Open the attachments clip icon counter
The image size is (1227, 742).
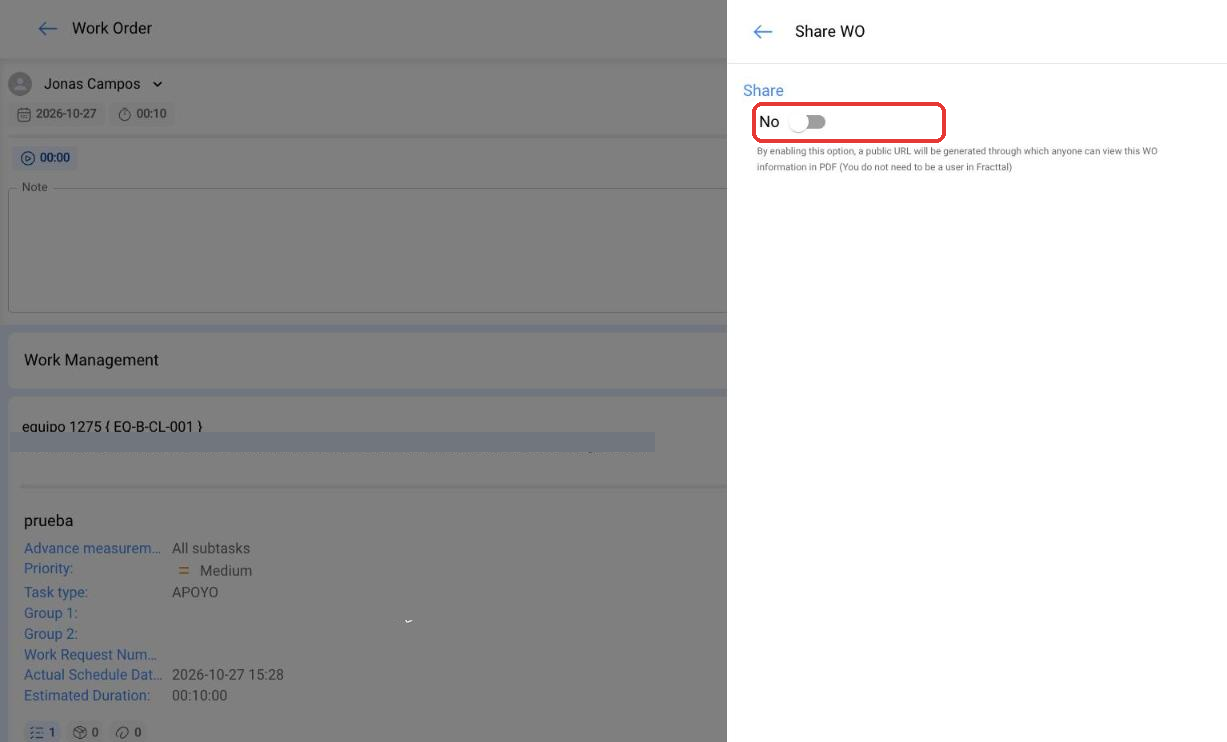[x=129, y=732]
